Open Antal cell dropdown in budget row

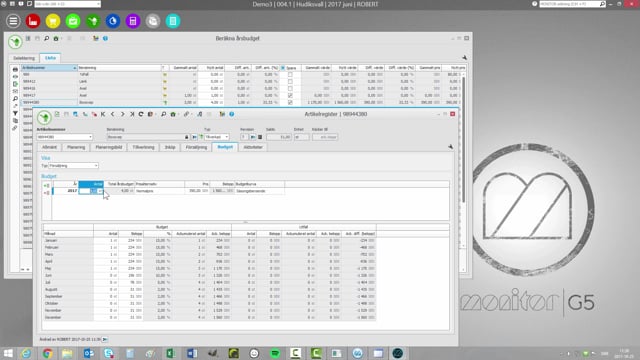coord(100,191)
